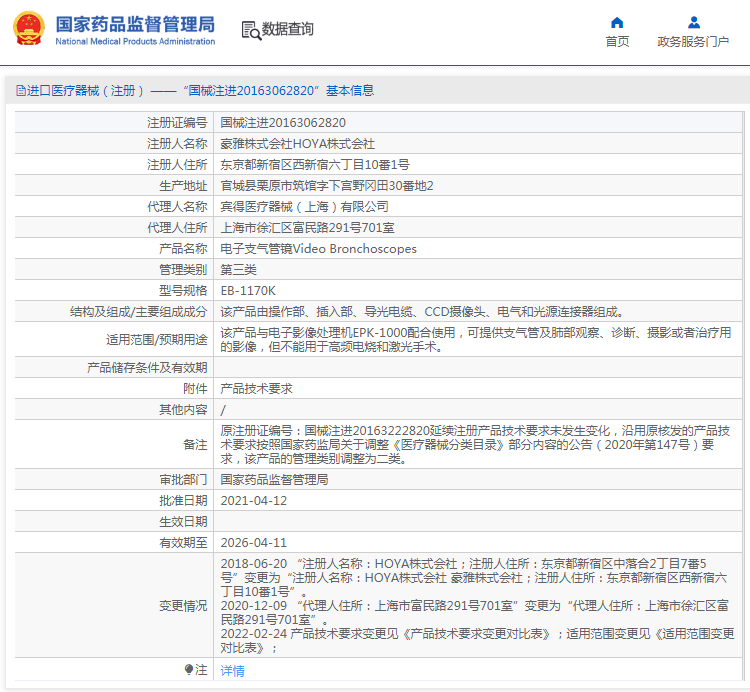Select 审批部门 value 国家药品监督管理局
This screenshot has height=692, width=750.
274,480
